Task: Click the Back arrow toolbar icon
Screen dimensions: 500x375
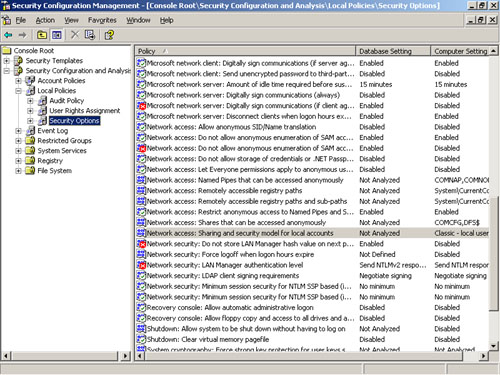Action: tap(8, 35)
